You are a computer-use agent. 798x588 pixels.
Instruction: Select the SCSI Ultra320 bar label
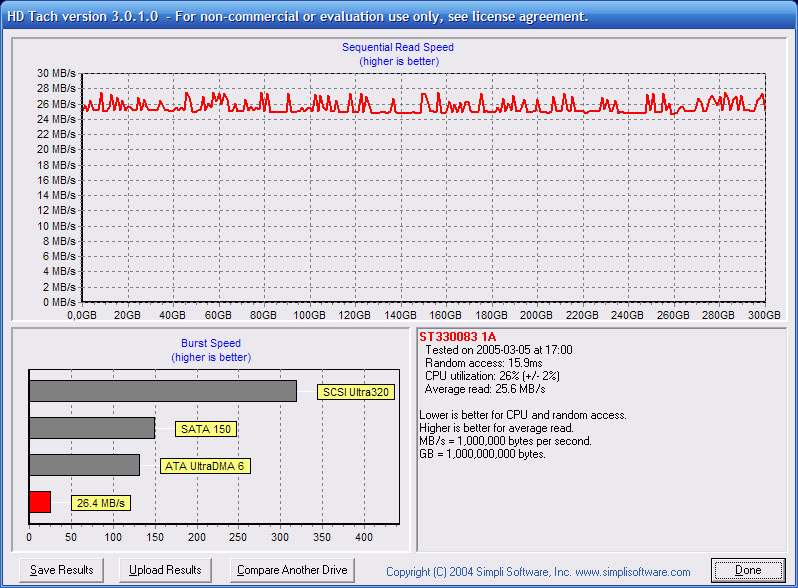click(356, 392)
